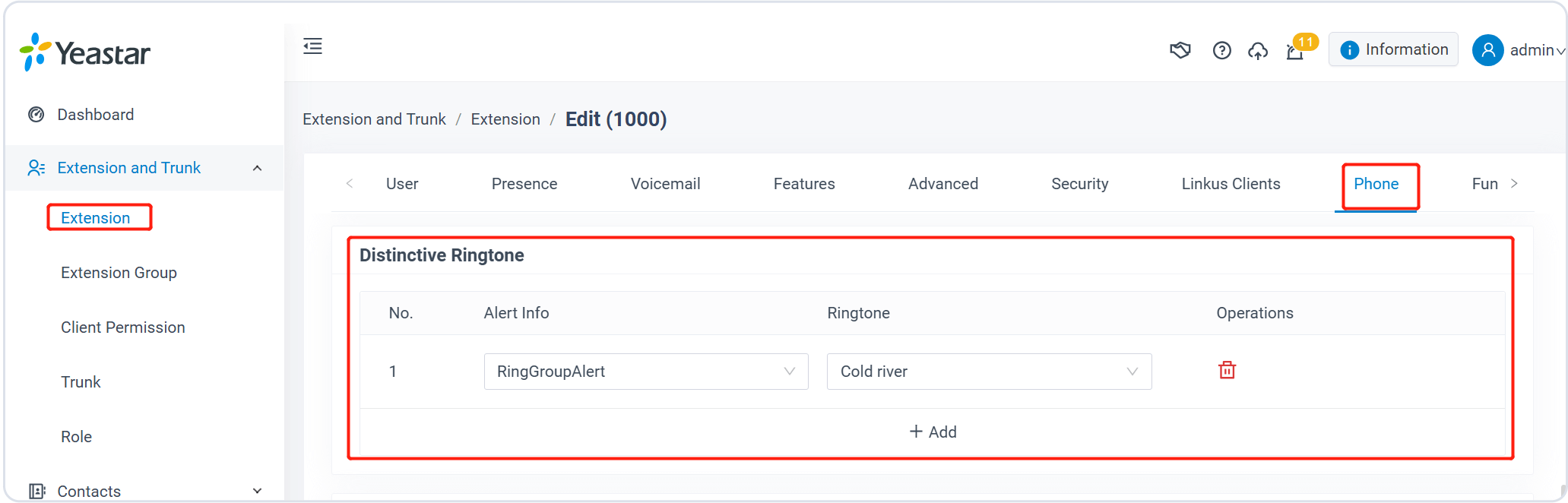Click the Edit (1000) page title
The image size is (1568, 503).
616,119
